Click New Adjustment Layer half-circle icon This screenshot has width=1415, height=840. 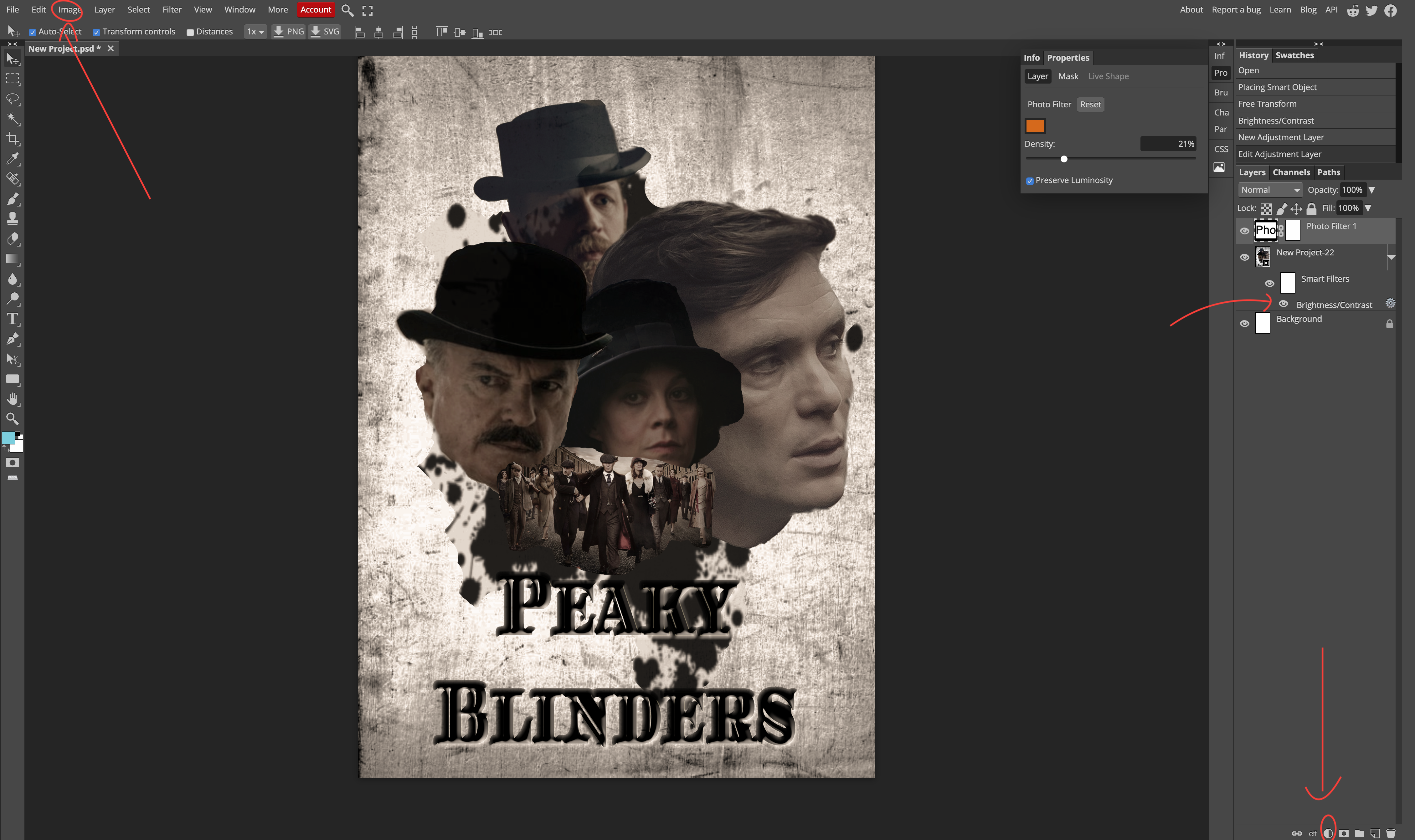click(x=1328, y=833)
